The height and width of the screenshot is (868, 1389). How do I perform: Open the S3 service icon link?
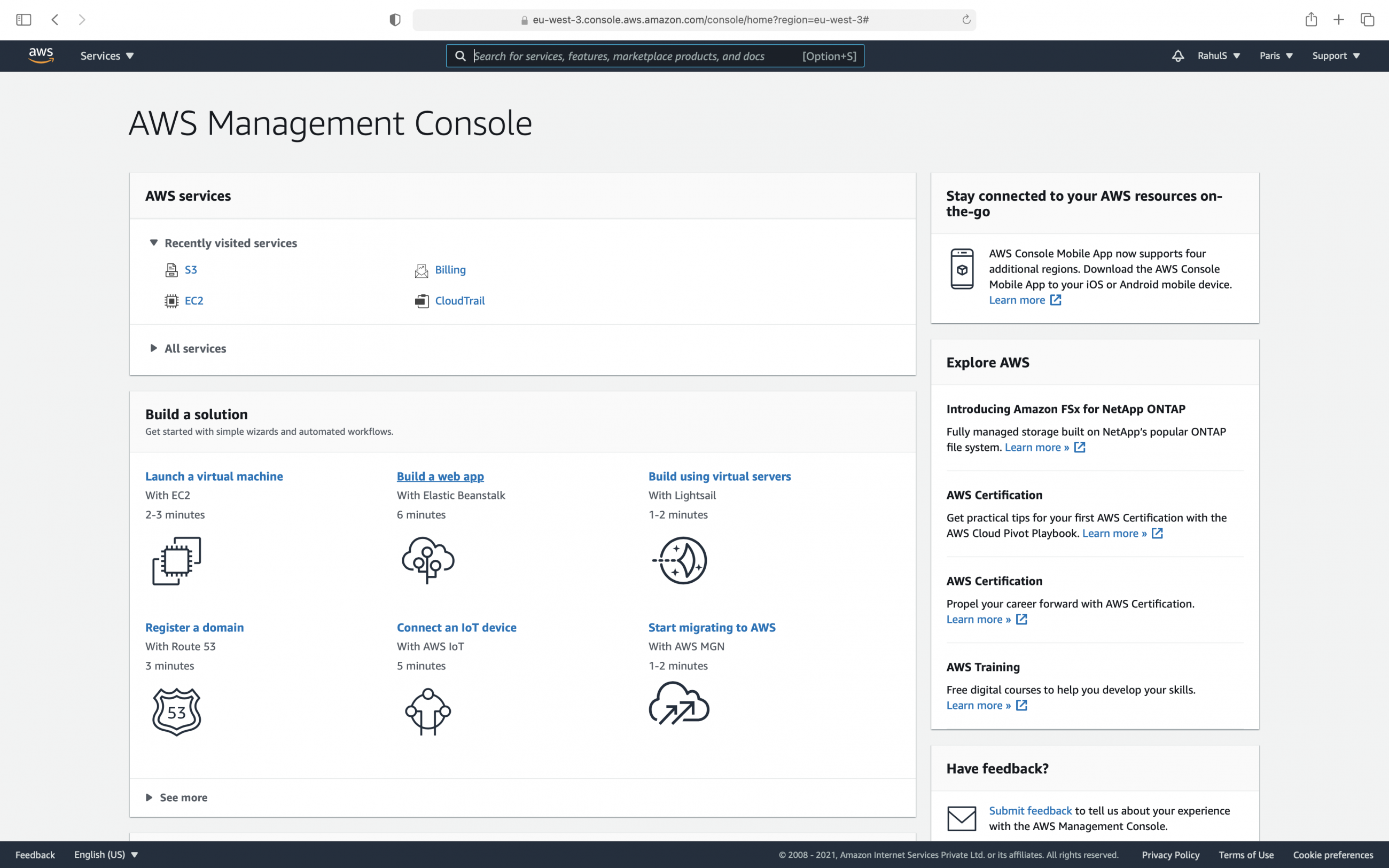171,269
